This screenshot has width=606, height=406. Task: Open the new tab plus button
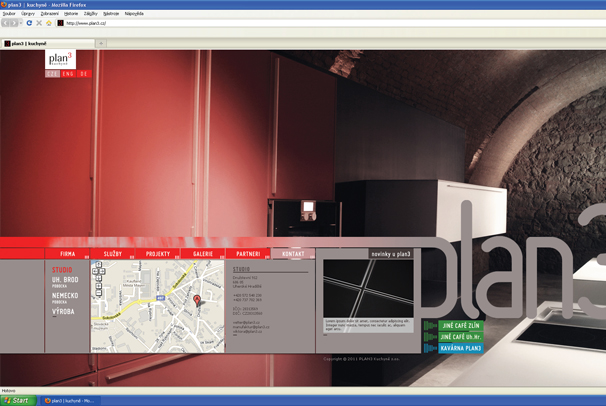pos(102,44)
